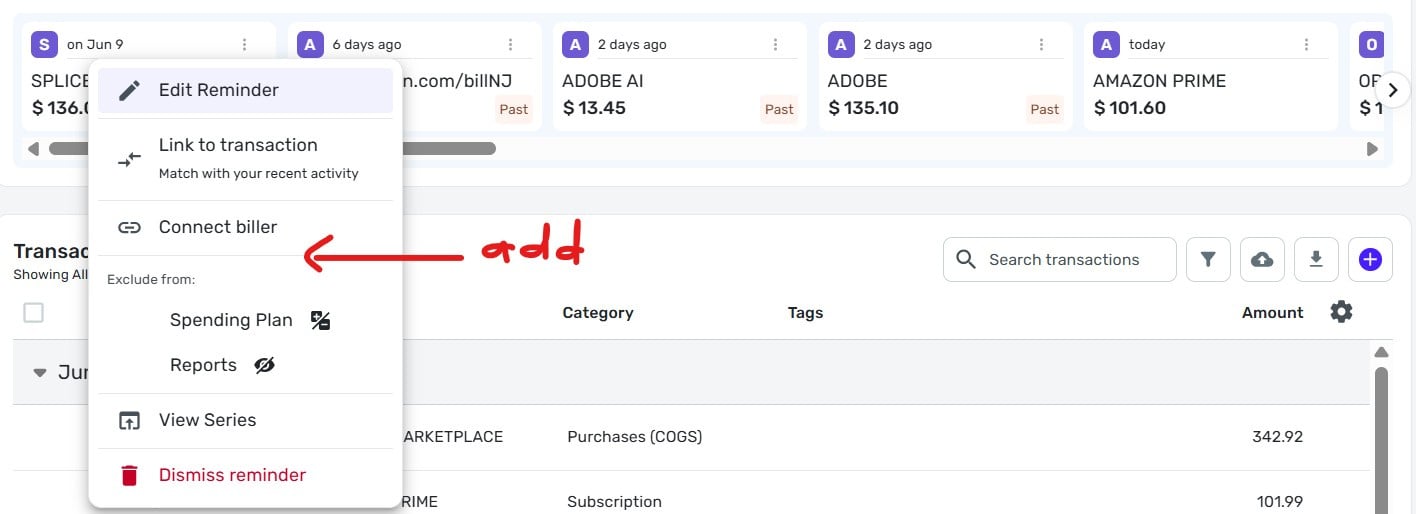Click the download transactions icon

(x=1316, y=260)
